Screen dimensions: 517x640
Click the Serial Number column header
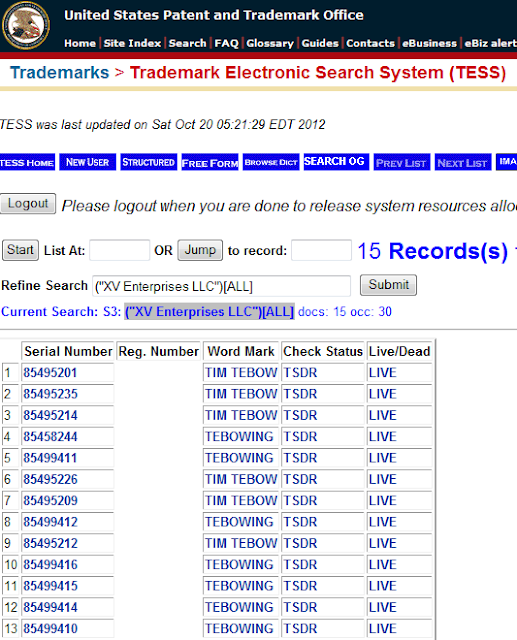click(68, 351)
